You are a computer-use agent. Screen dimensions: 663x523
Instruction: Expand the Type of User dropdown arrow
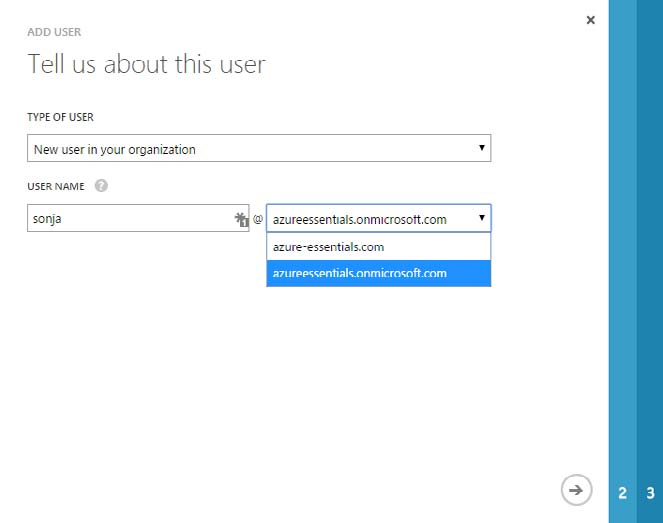[x=482, y=149]
